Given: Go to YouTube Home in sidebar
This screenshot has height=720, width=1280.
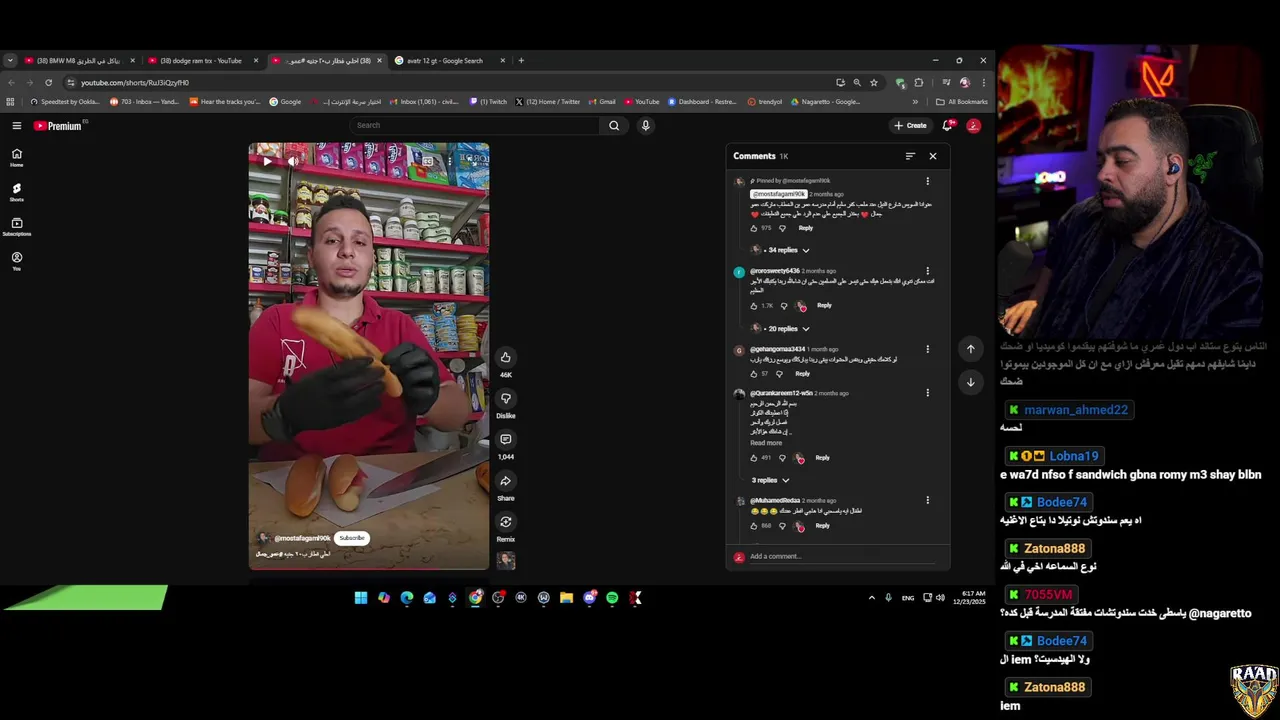Looking at the screenshot, I should [17, 157].
